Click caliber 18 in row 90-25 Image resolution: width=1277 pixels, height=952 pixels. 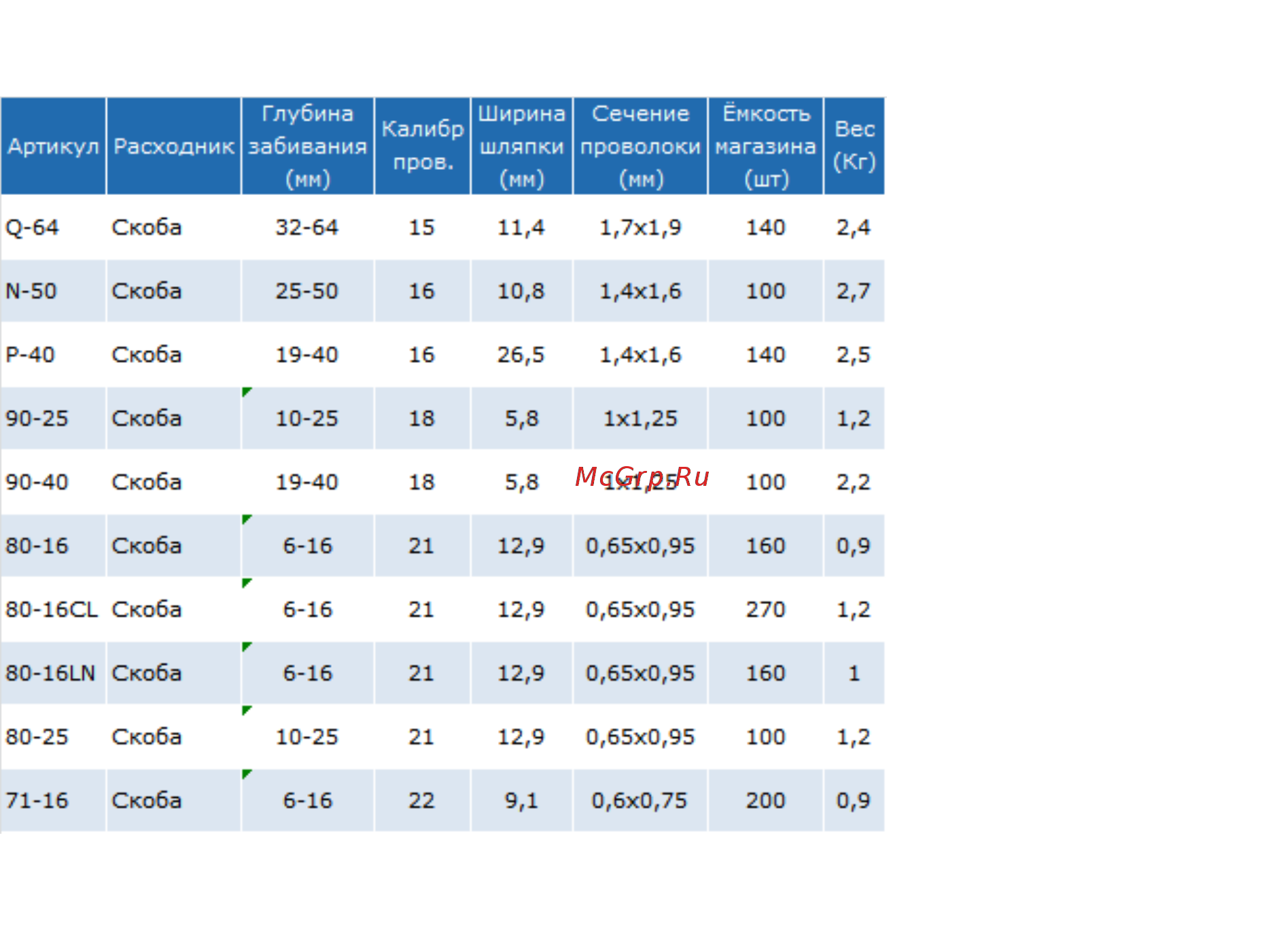pyautogui.click(x=421, y=418)
